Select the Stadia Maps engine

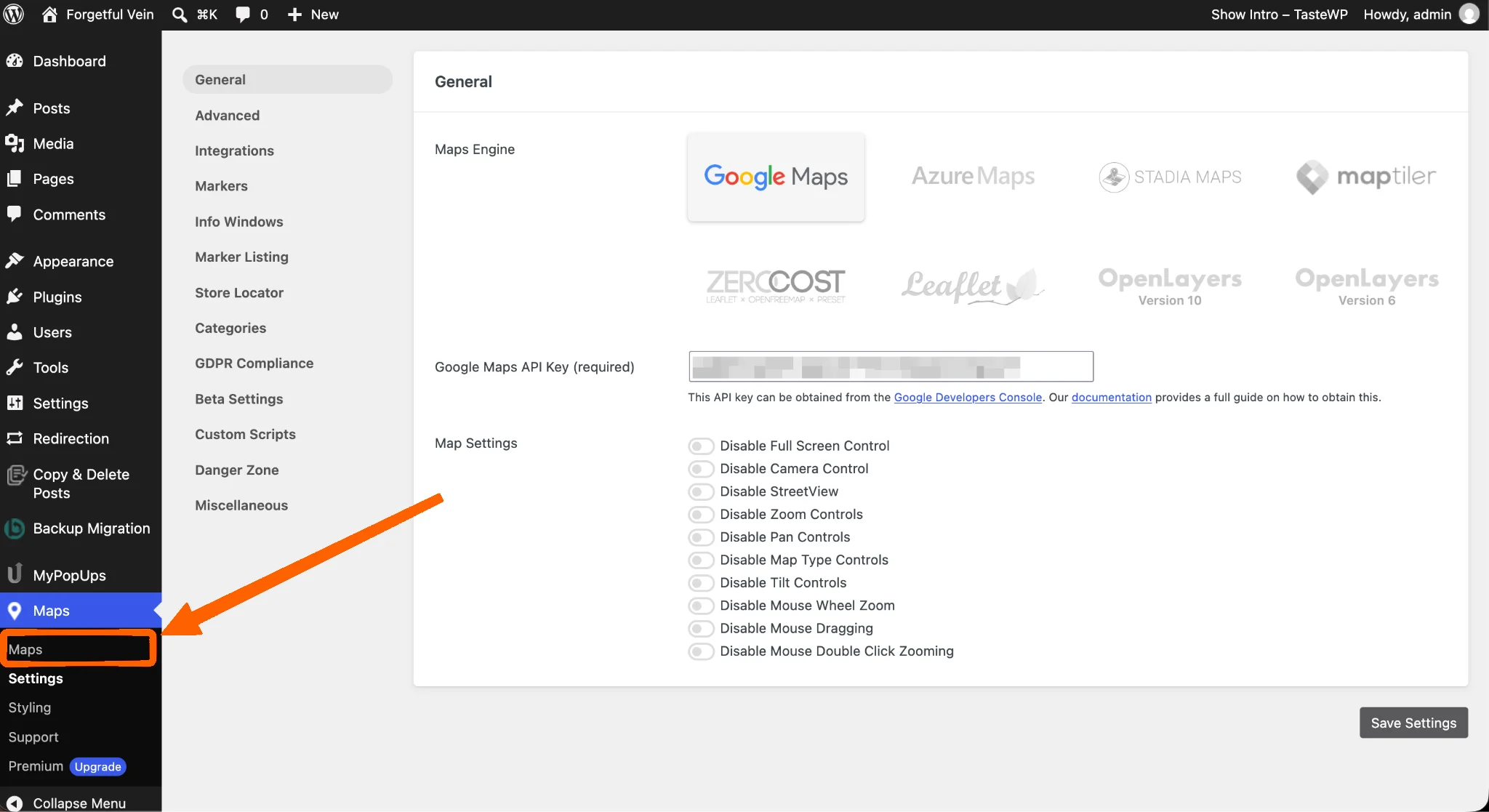[1170, 177]
